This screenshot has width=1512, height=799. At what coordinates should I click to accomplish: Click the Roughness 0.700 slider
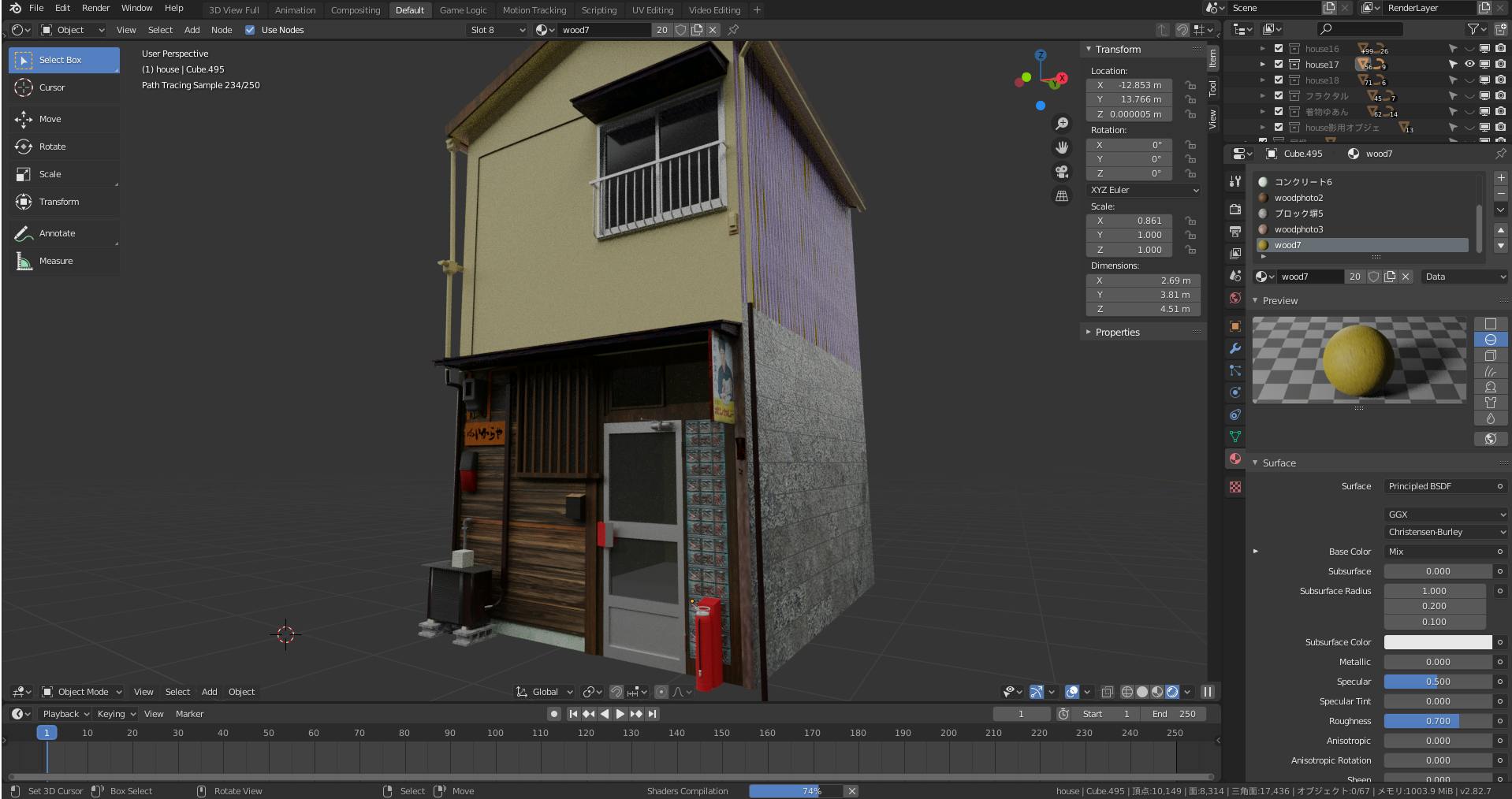(x=1438, y=721)
